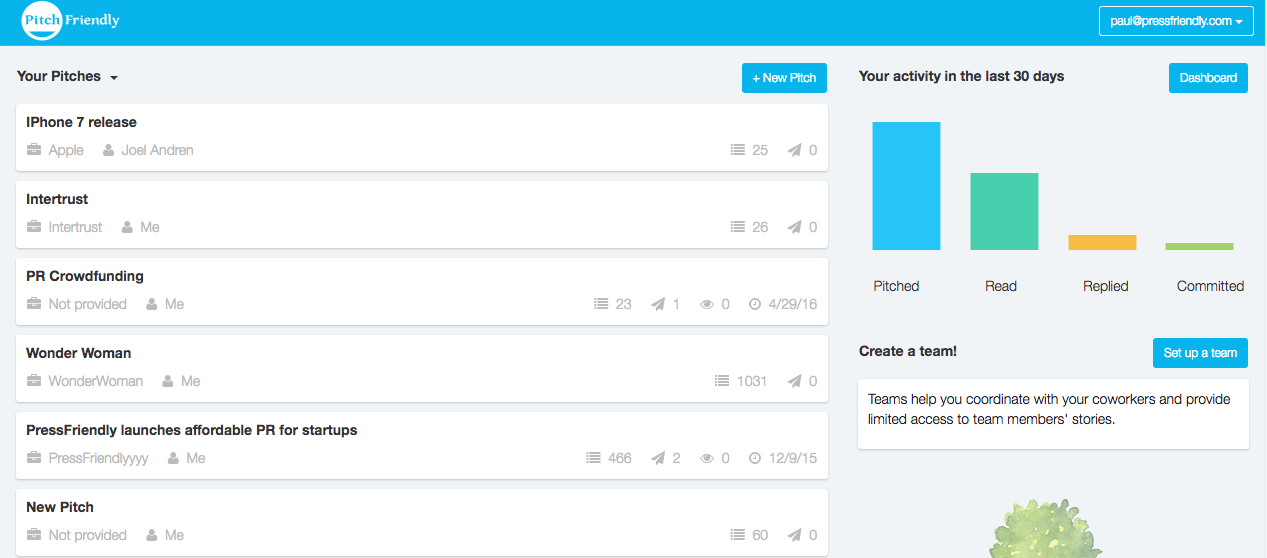Screen dimensions: 1267x558
Task: Click person icon in Intertrust row
Action: point(127,227)
